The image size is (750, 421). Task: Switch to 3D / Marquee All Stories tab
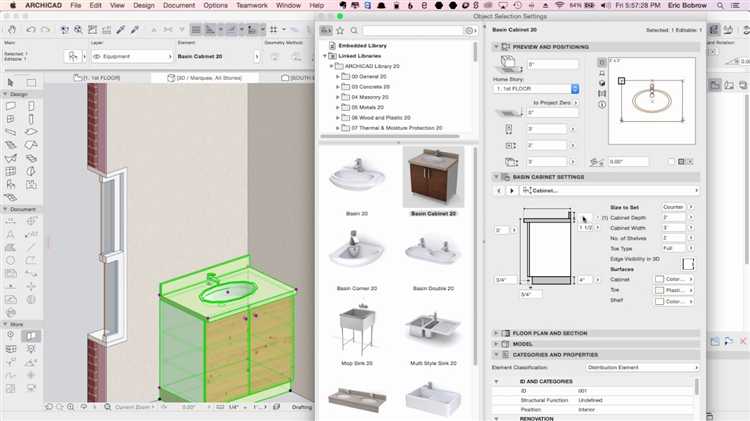tap(205, 78)
